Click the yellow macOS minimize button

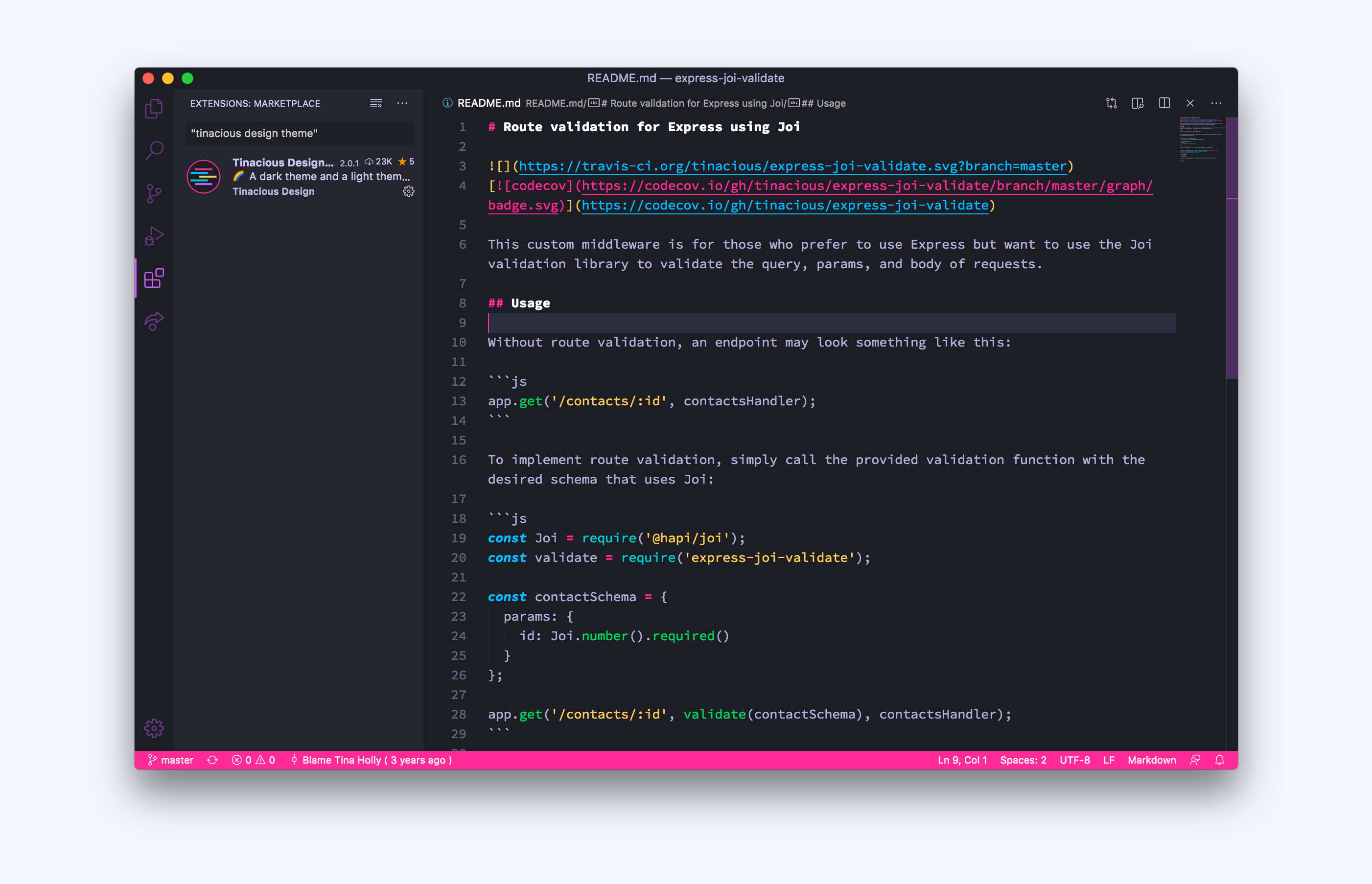(x=167, y=78)
